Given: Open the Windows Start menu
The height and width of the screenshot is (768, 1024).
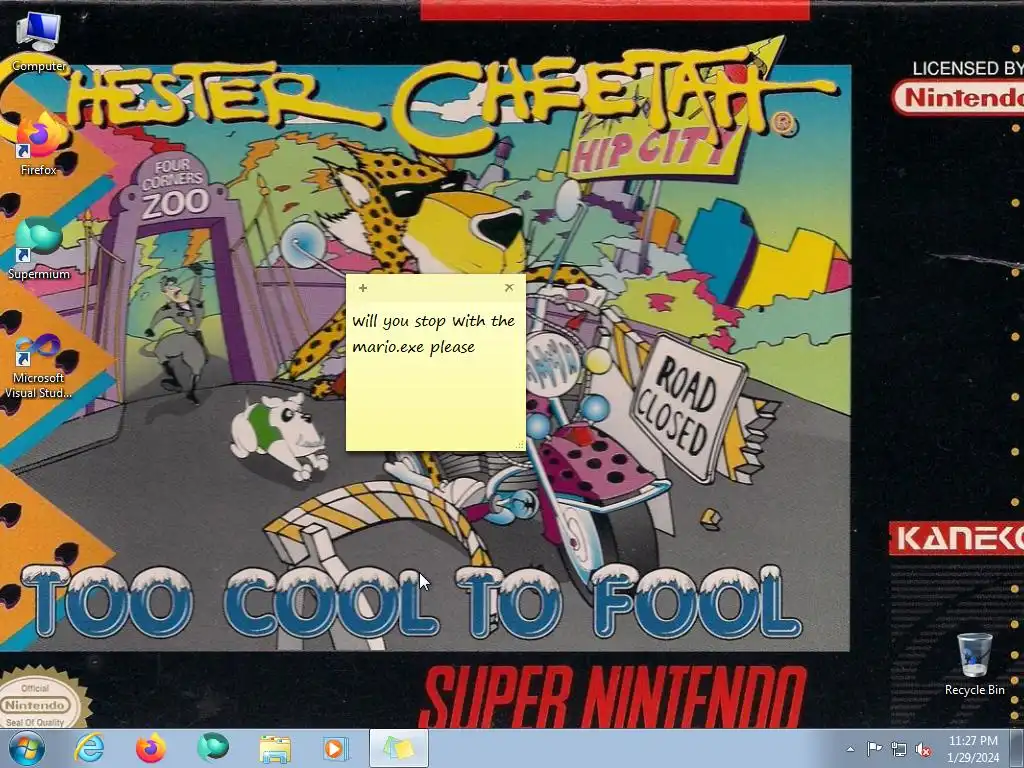Looking at the screenshot, I should pyautogui.click(x=27, y=748).
